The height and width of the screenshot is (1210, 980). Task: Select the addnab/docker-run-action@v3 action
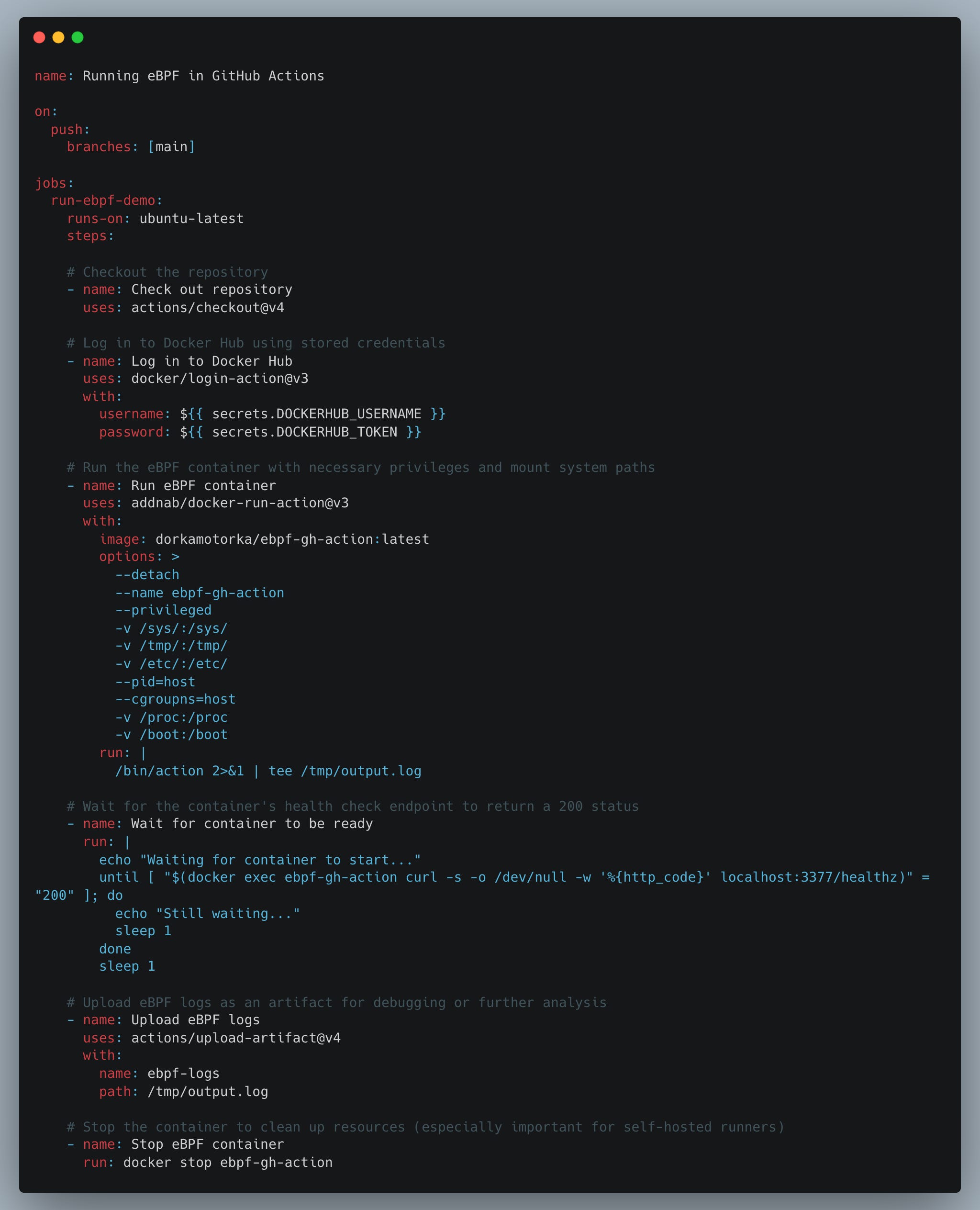239,503
